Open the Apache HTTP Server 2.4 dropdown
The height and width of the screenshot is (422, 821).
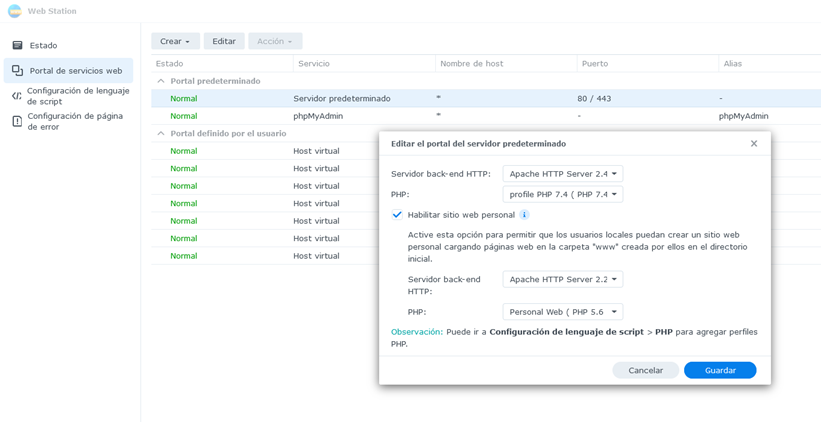click(x=562, y=174)
